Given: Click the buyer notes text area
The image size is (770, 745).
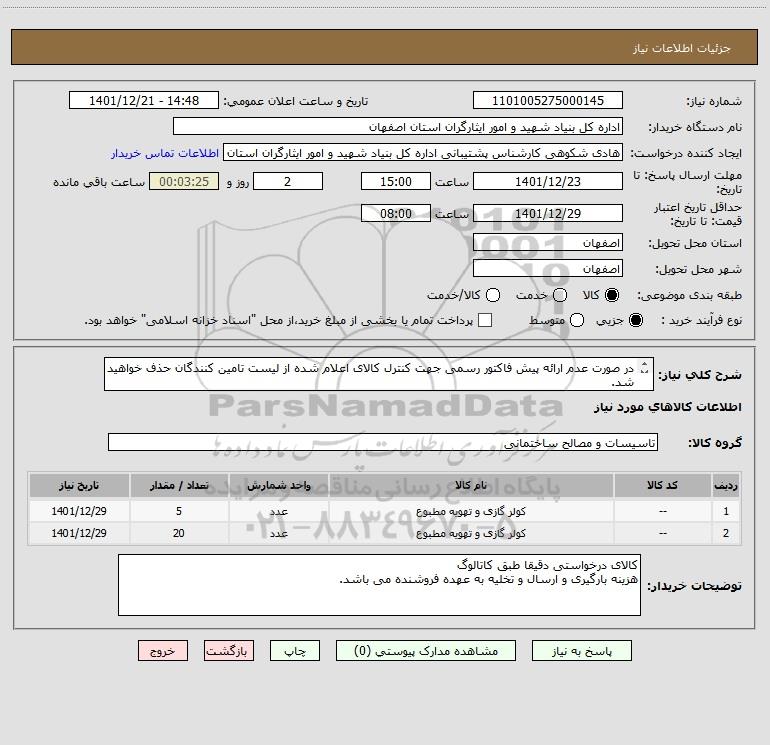Looking at the screenshot, I should coord(379,585).
